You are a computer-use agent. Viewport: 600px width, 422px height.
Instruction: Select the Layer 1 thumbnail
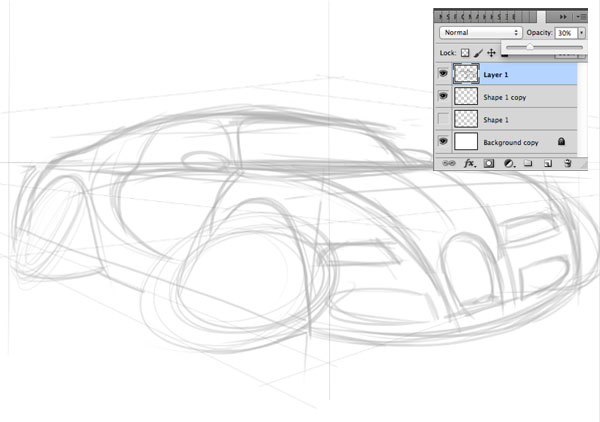pos(466,73)
